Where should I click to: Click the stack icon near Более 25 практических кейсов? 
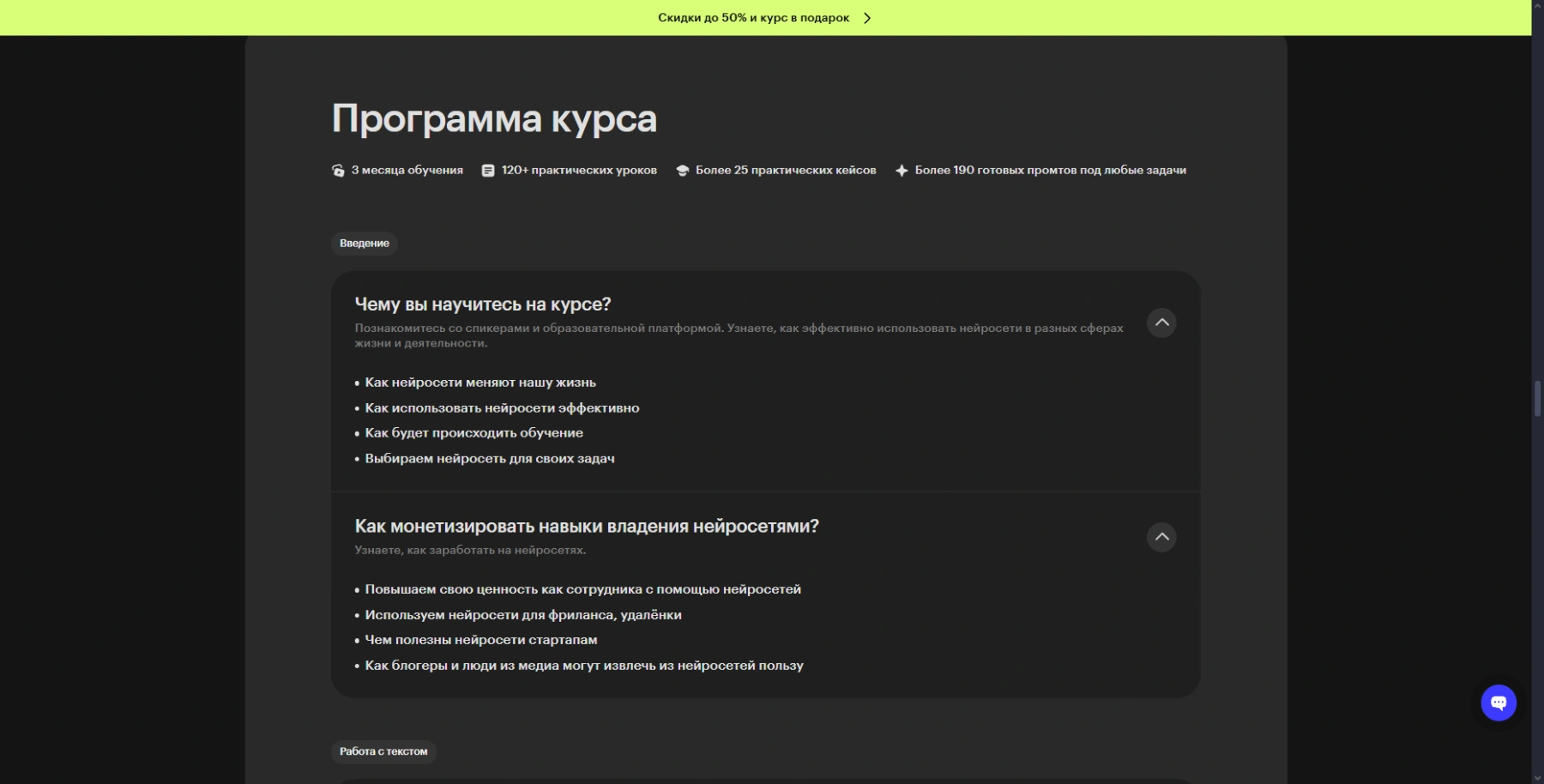683,170
